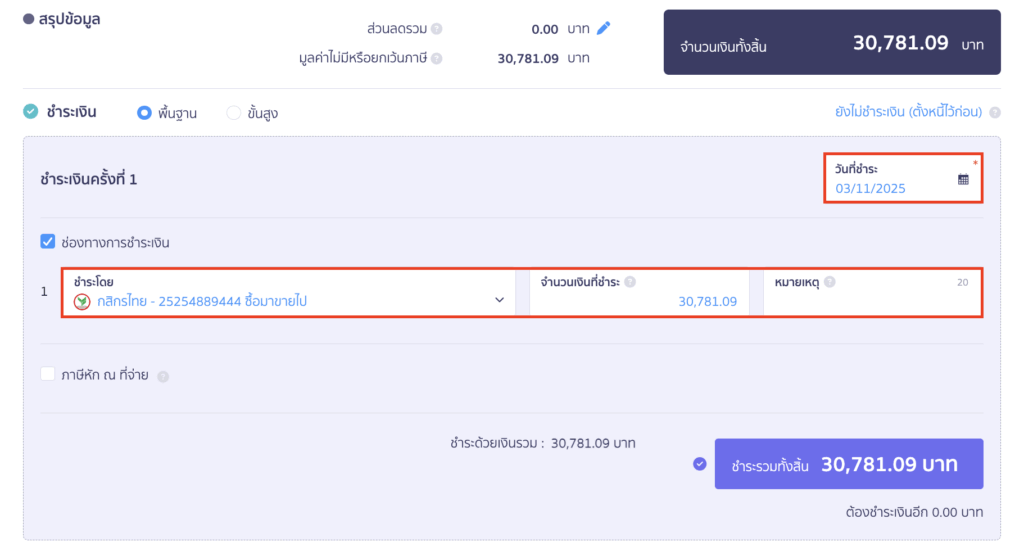Toggle the green ชำระเงิน check circle

31,112
